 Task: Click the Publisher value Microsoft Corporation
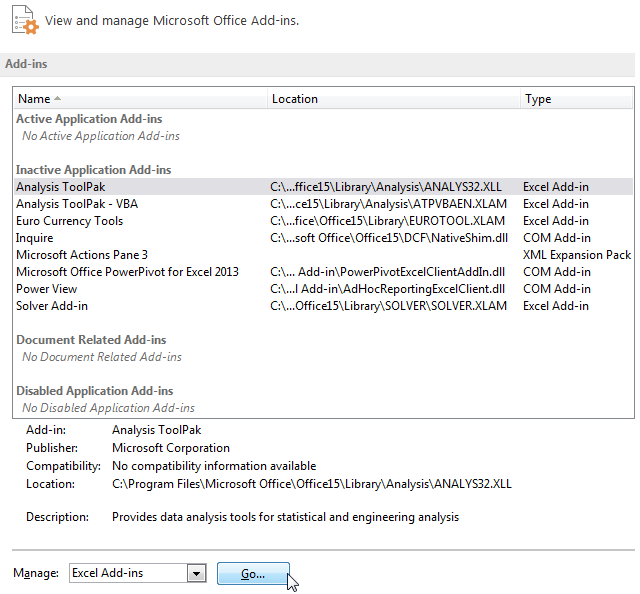171,448
